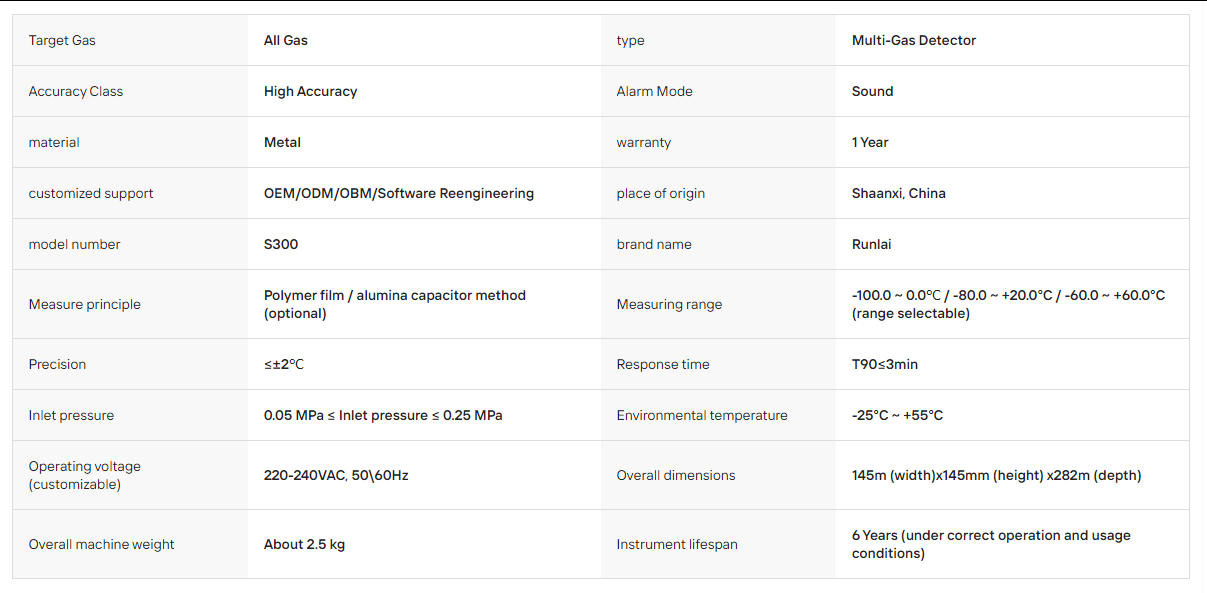Click the 'Response time' label
Image resolution: width=1207 pixels, height=593 pixels.
coord(663,365)
